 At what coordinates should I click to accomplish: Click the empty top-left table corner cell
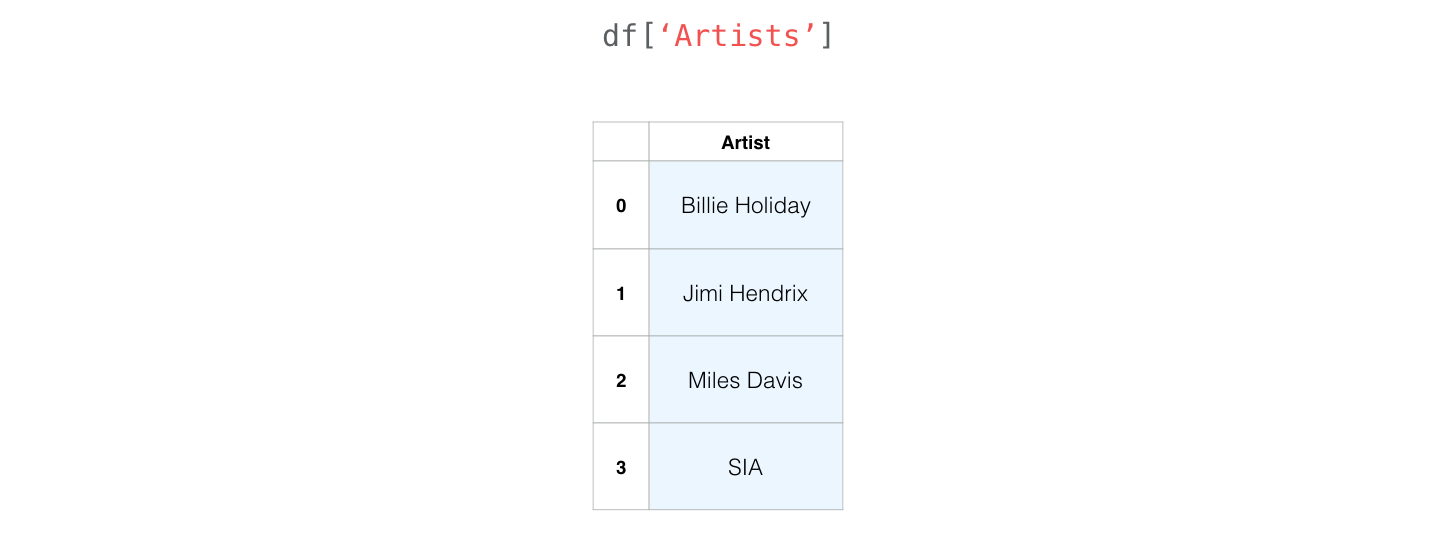621,142
